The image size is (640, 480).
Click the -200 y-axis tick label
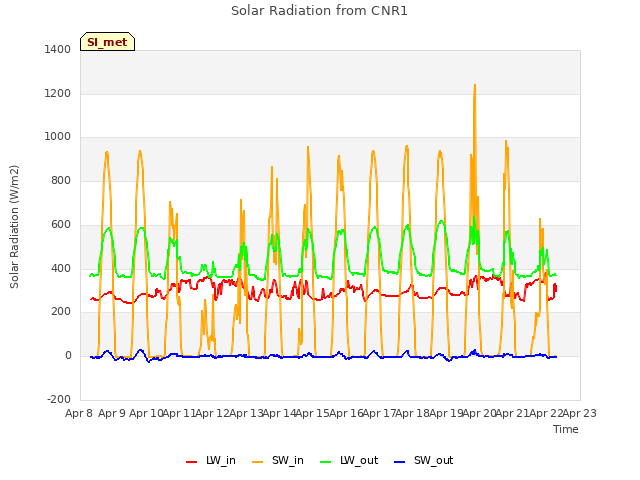click(x=59, y=399)
